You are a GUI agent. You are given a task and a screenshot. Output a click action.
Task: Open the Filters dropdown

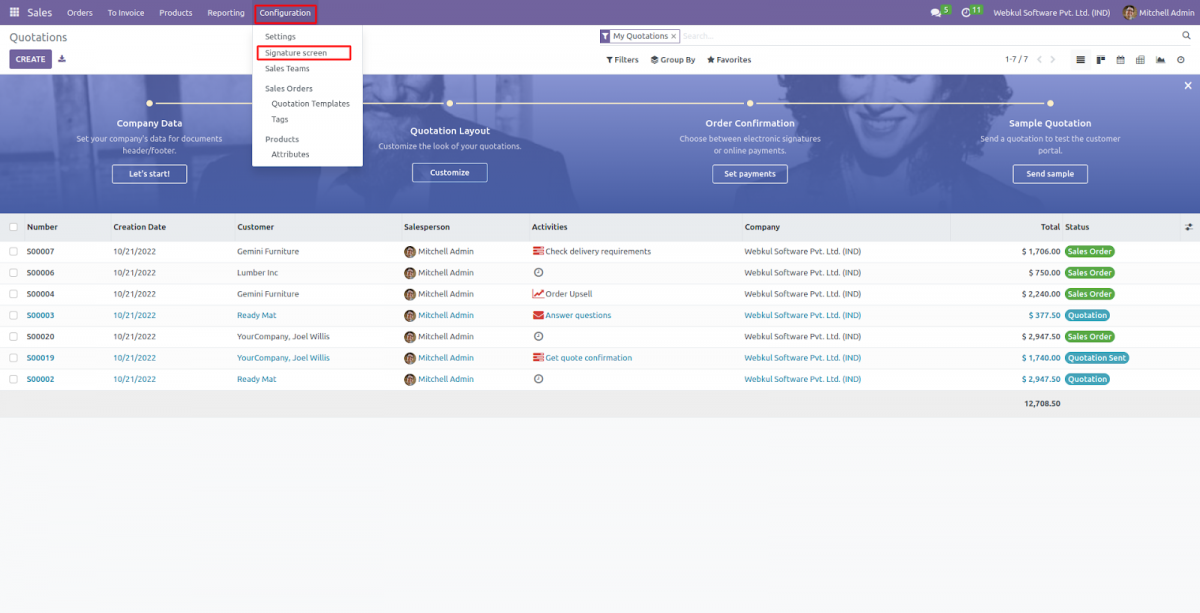pos(622,60)
